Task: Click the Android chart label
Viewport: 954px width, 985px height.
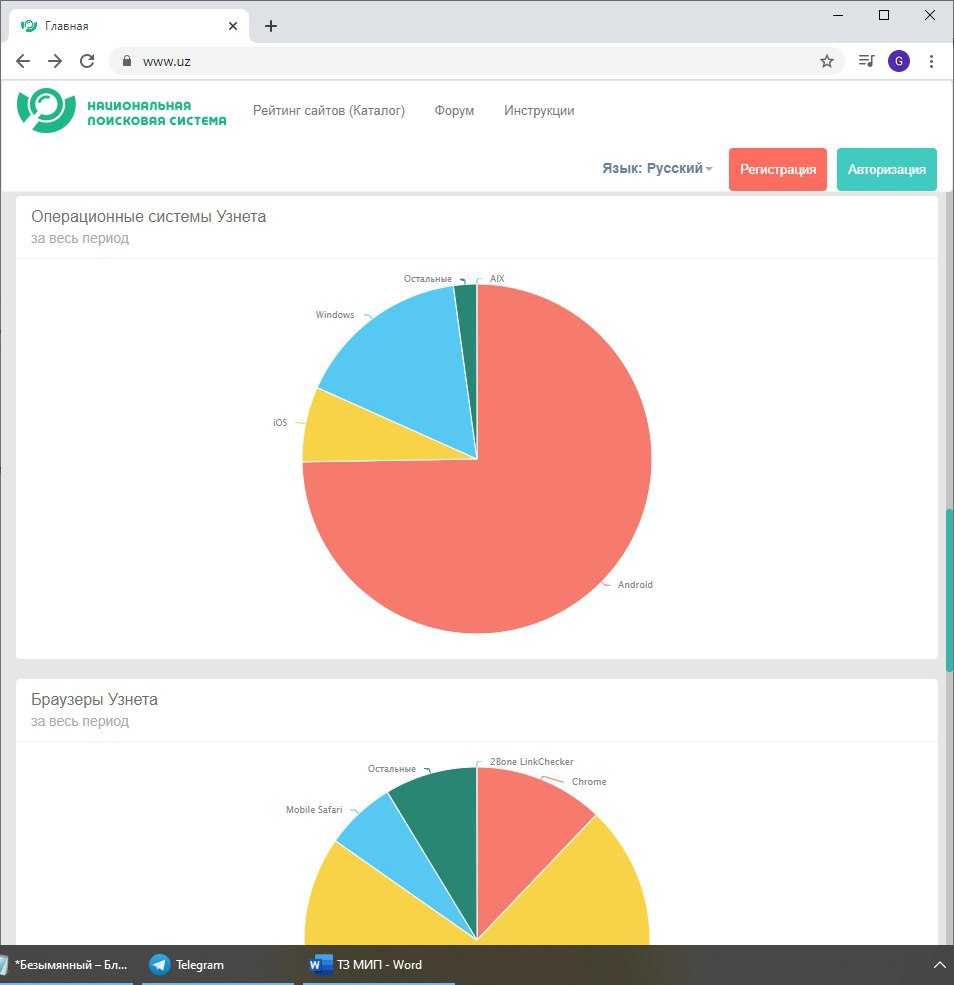Action: click(x=635, y=584)
